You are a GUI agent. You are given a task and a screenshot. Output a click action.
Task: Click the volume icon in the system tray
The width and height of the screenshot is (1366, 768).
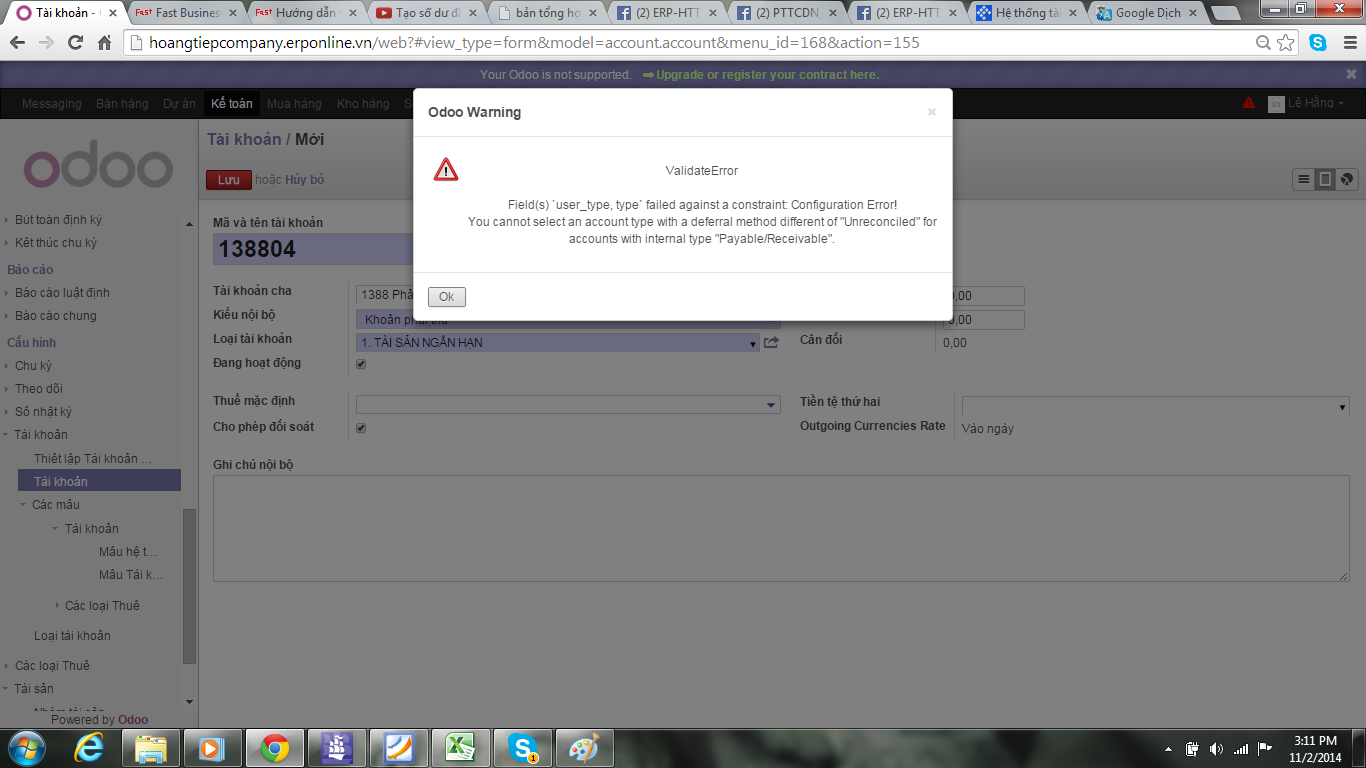[x=1216, y=748]
